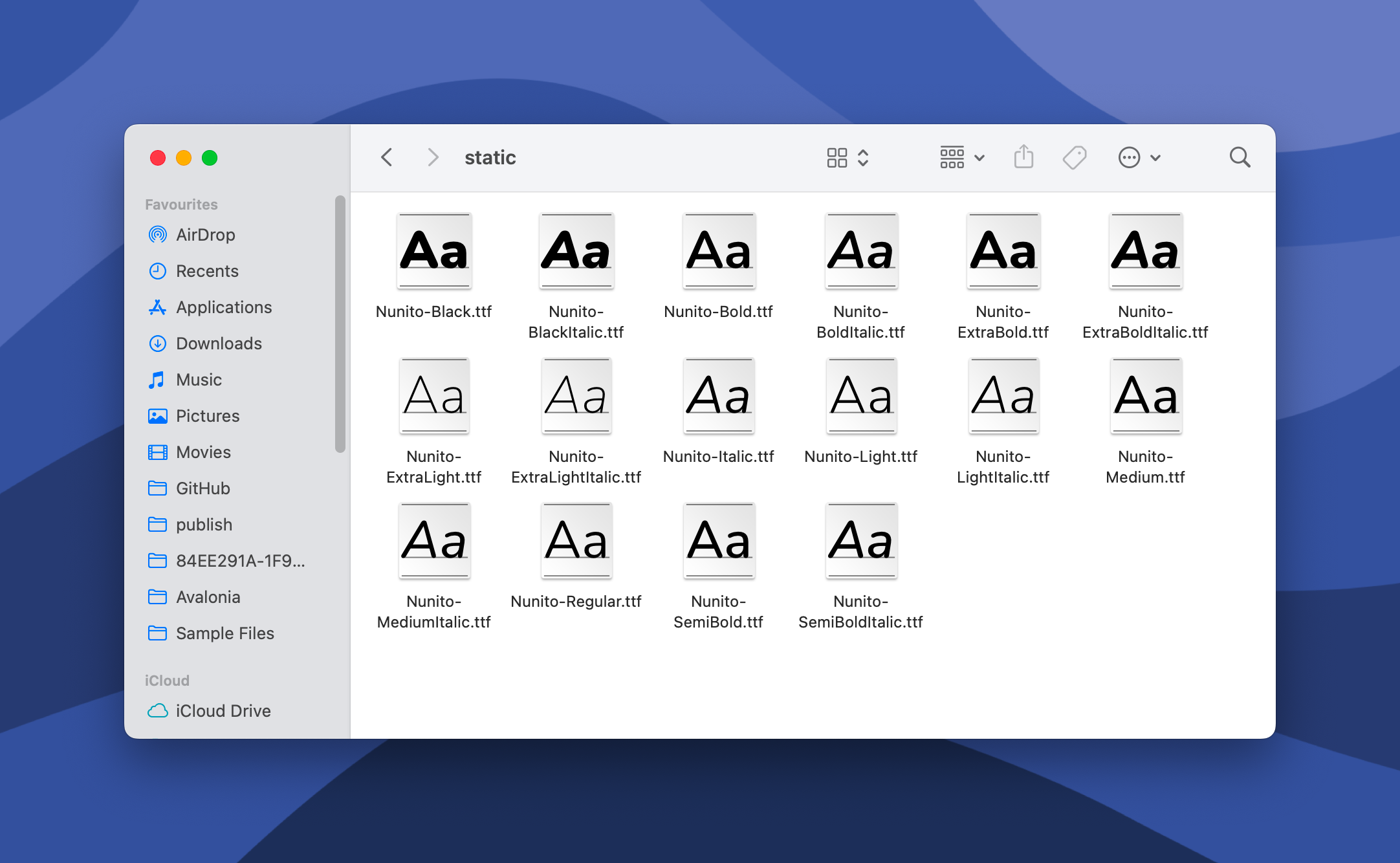Open the Sample Files folder icon

(157, 633)
